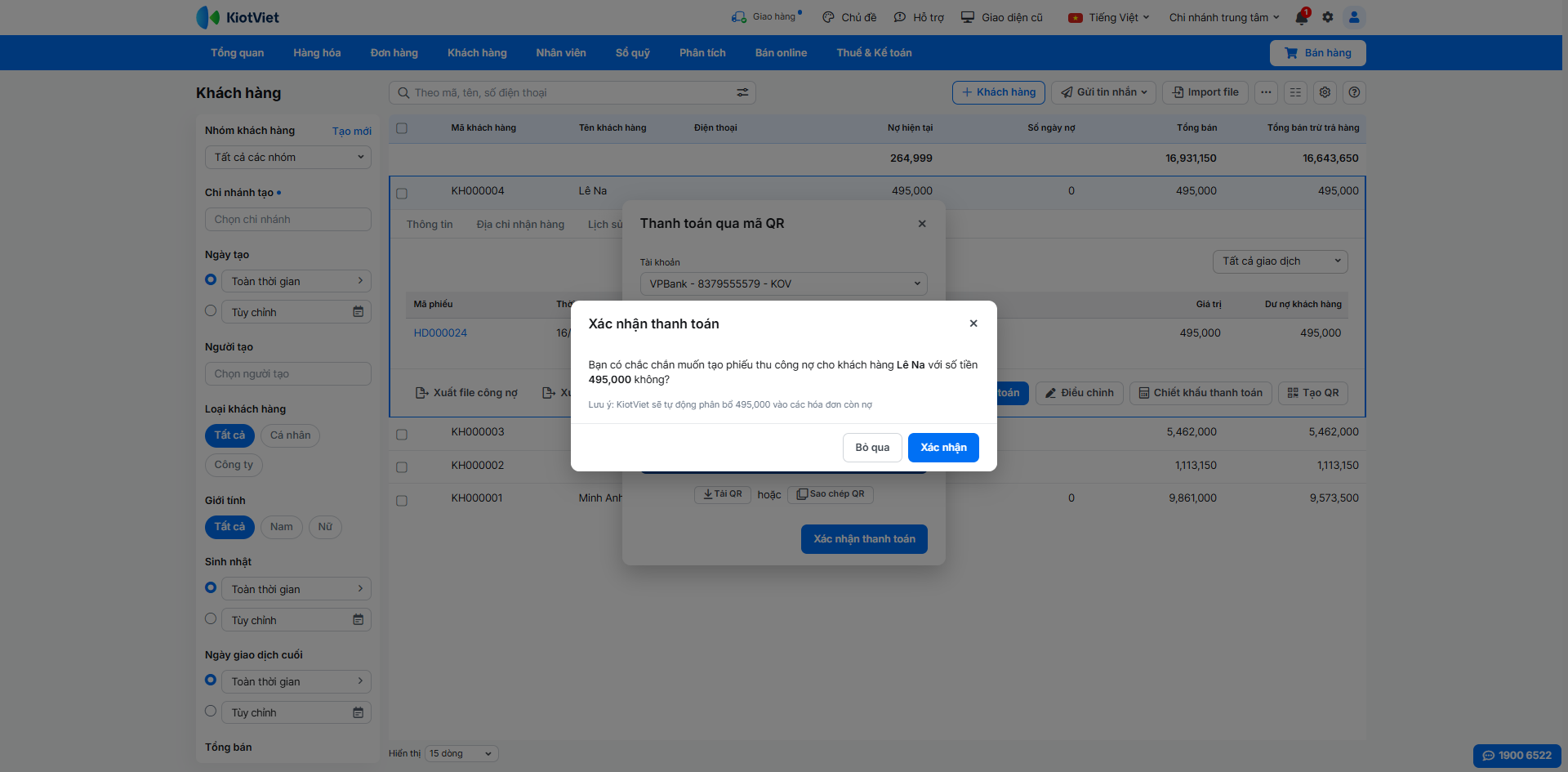This screenshot has width=1568, height=772.
Task: Click Chọn chi nhánh input
Action: click(288, 220)
